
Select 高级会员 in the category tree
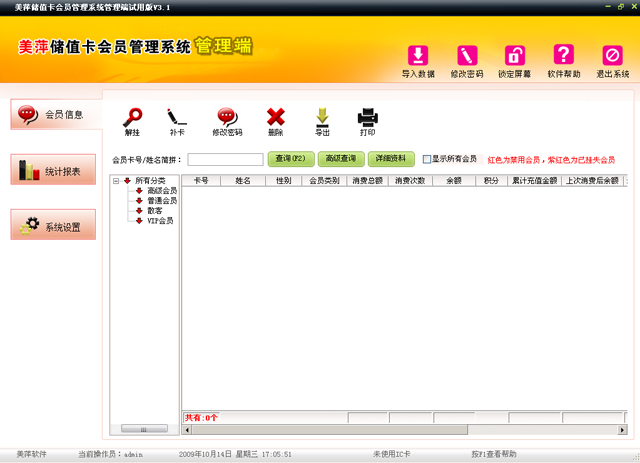(x=161, y=191)
